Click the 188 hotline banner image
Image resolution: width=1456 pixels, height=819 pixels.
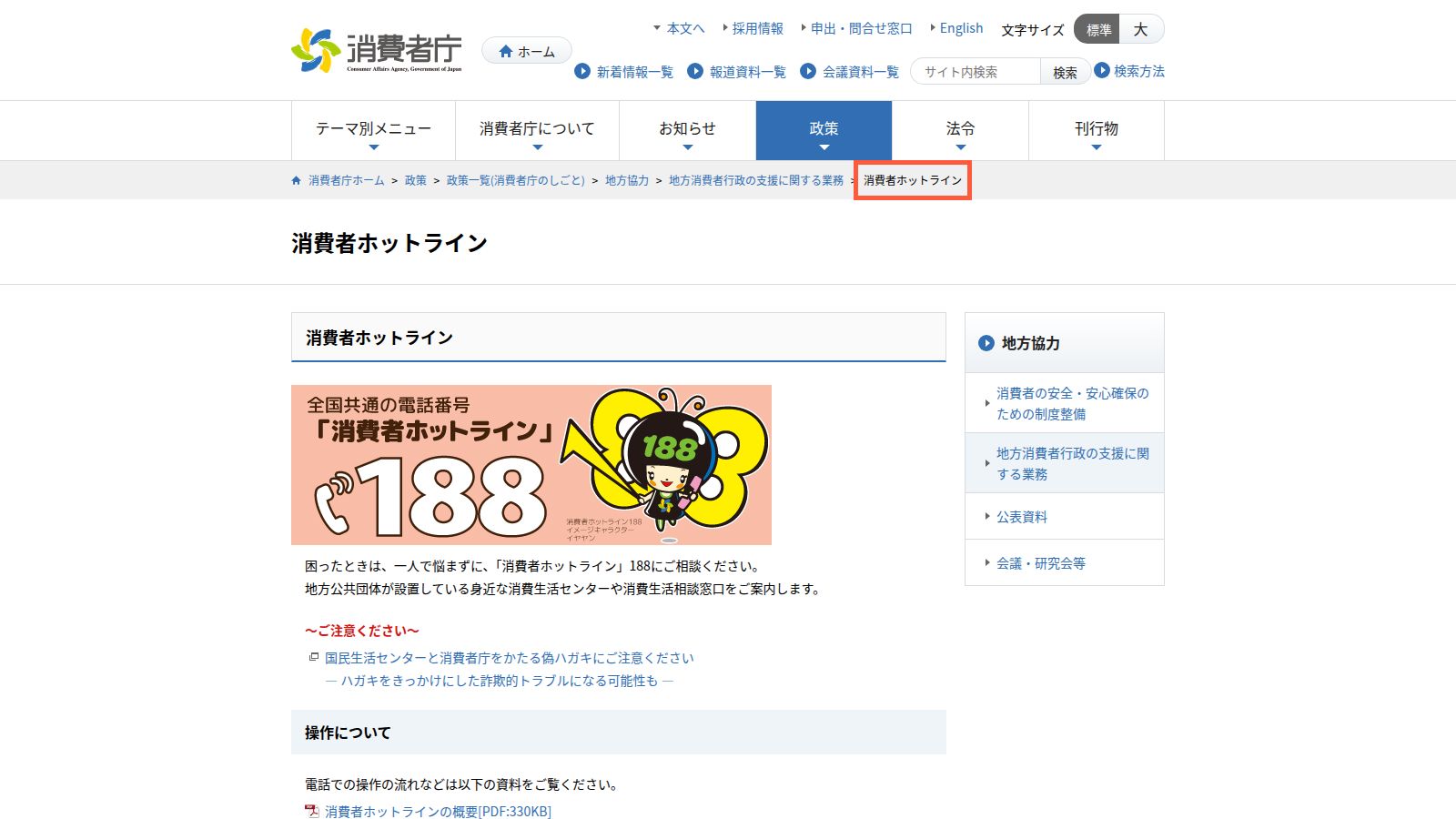coord(531,465)
